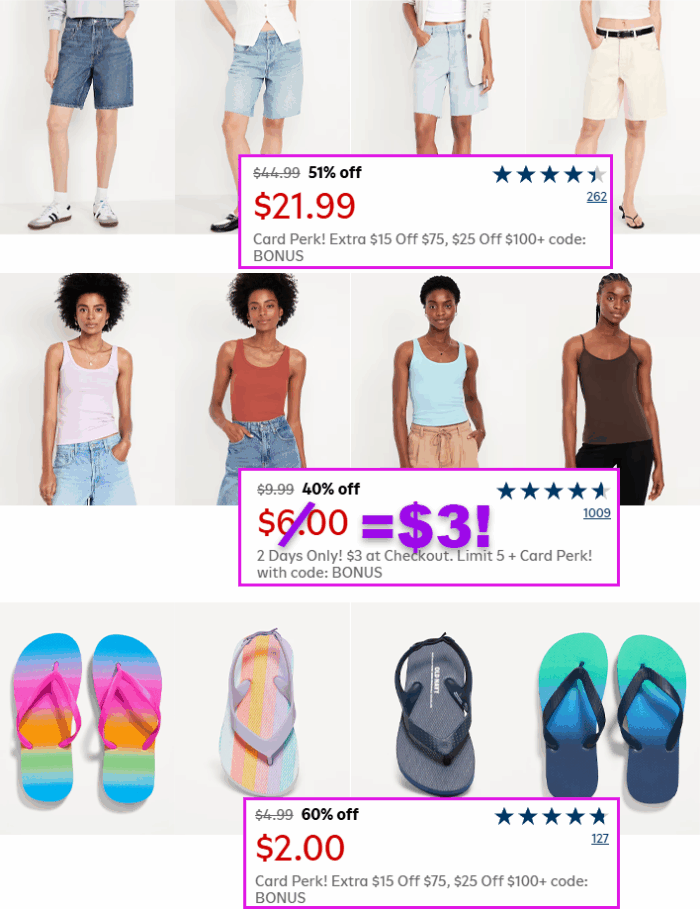
Task: Select the frayed-hem light denim shorts image
Action: (438, 78)
